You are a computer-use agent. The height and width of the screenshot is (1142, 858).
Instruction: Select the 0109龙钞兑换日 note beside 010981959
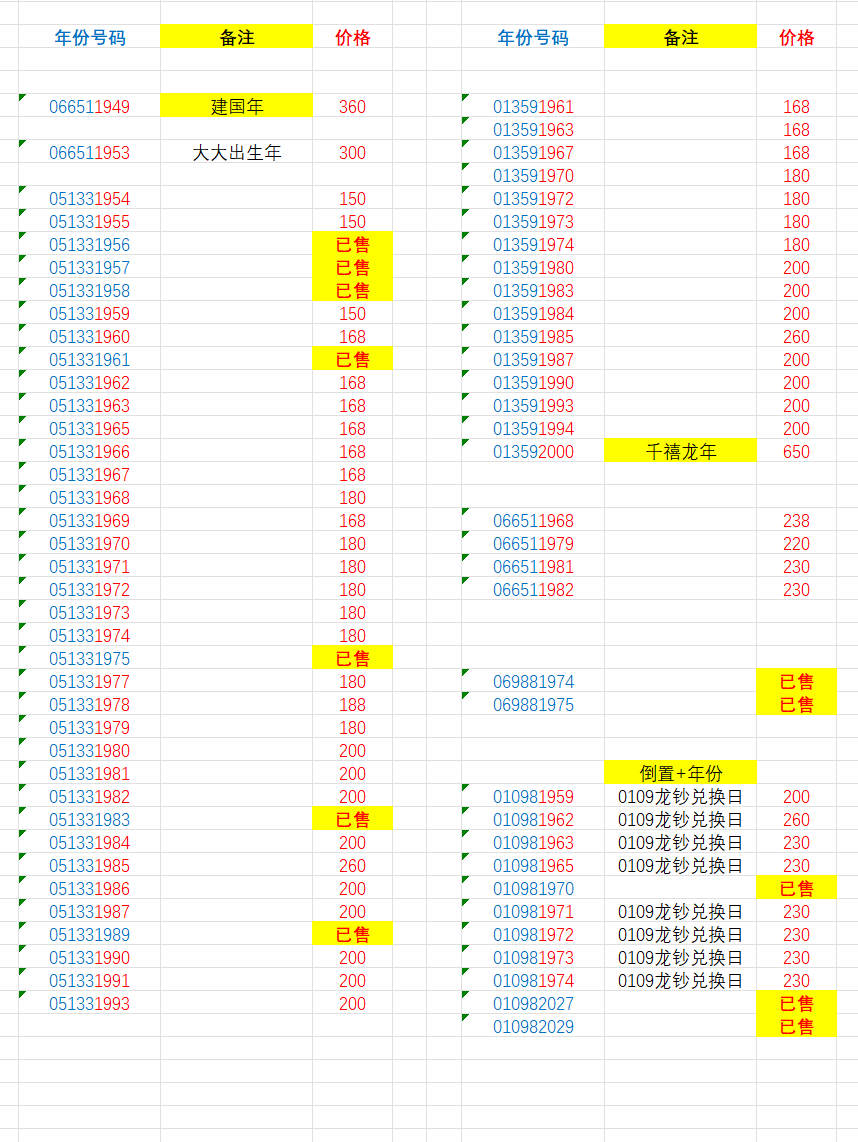click(x=681, y=797)
